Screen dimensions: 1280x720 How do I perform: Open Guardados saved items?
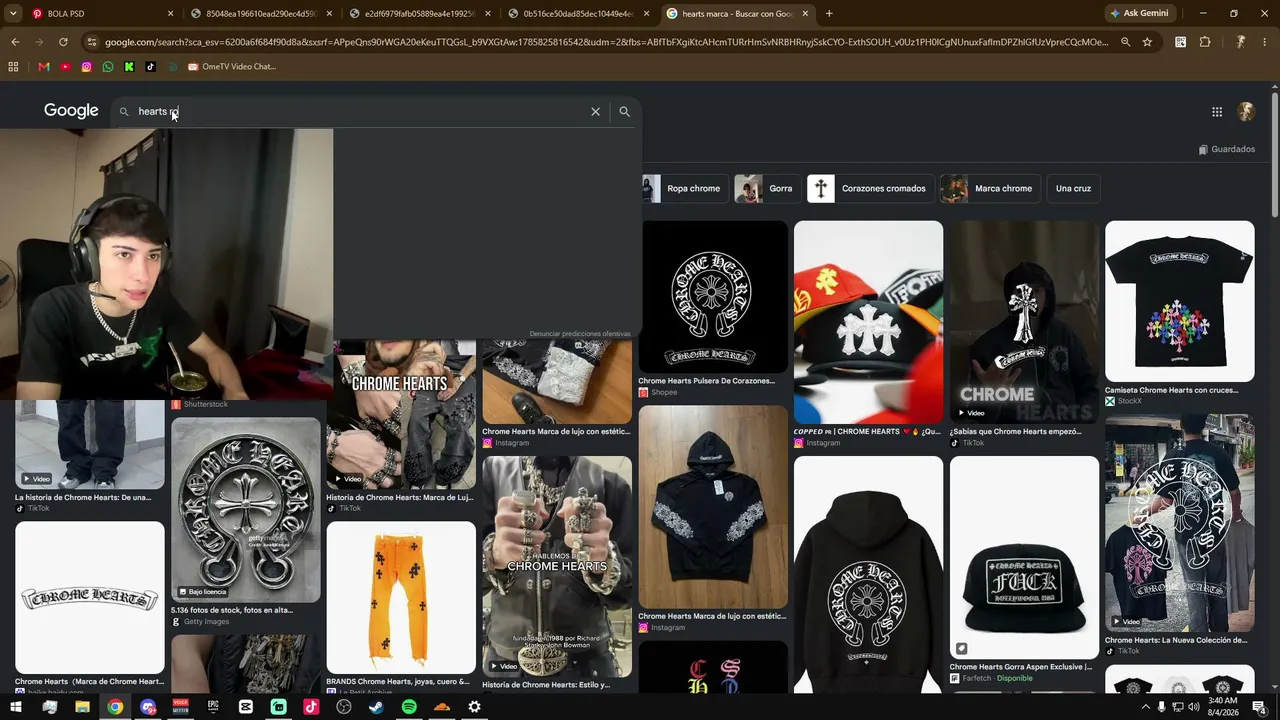pyautogui.click(x=1226, y=150)
